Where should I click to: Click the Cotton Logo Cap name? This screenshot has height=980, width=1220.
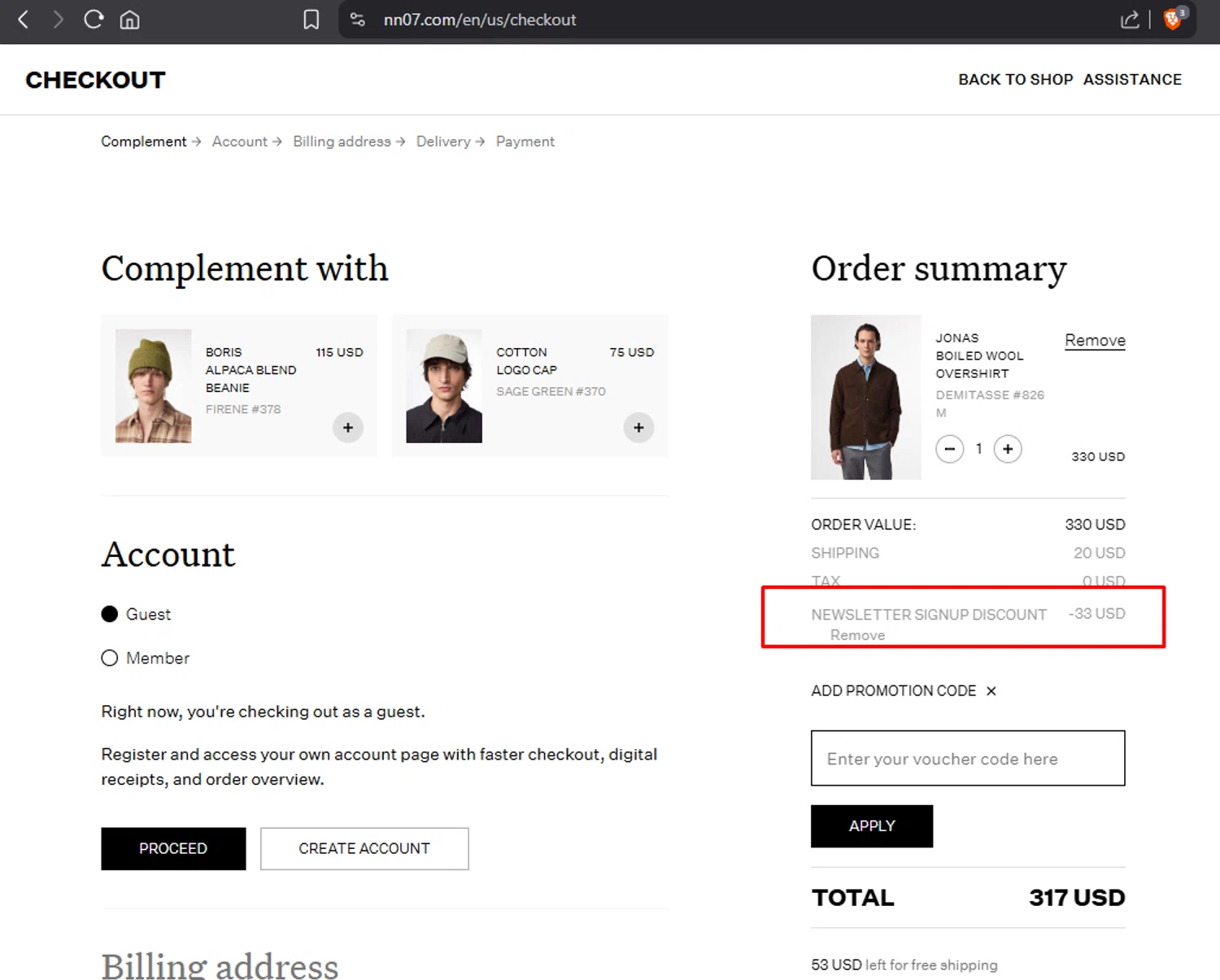(x=527, y=361)
